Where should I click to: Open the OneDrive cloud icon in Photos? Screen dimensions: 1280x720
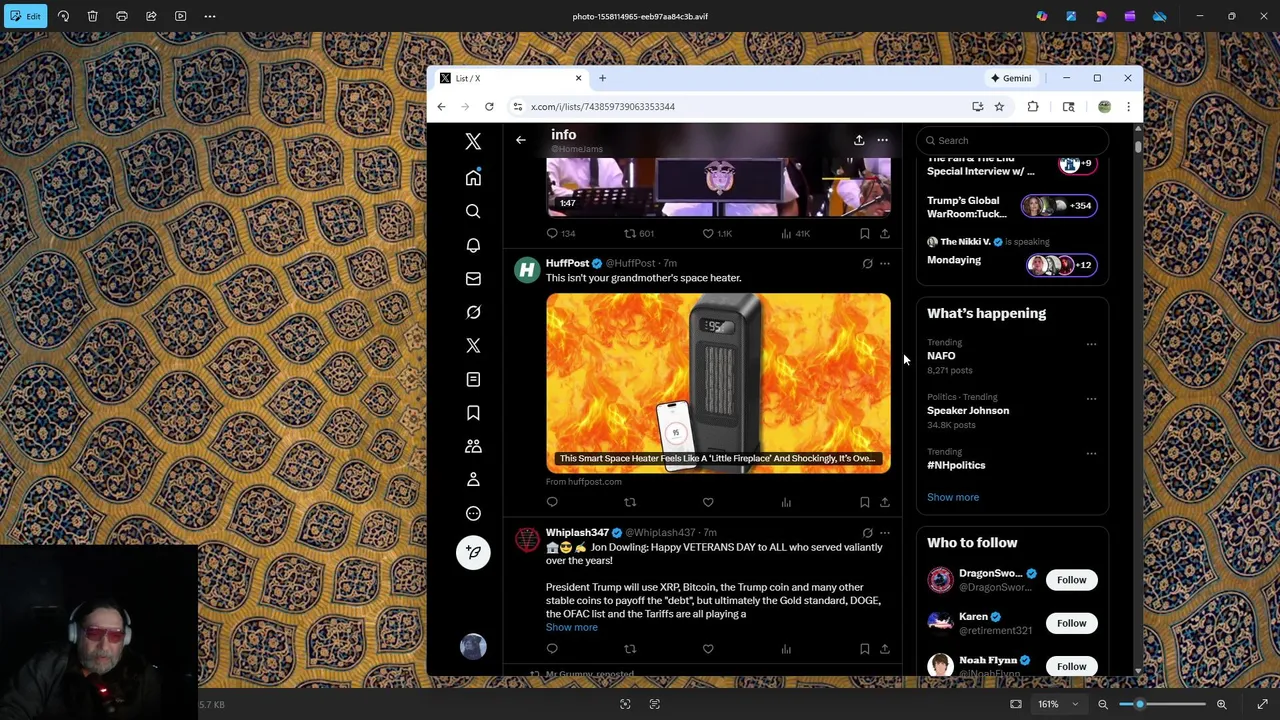(1159, 16)
